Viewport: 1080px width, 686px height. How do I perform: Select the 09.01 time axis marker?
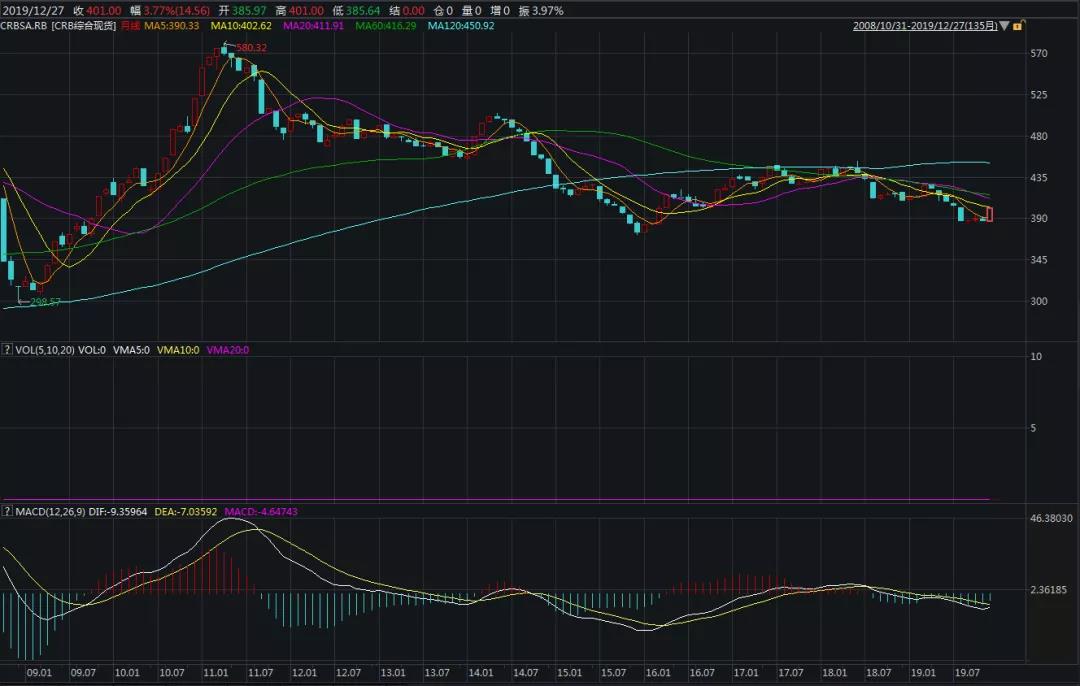(x=39, y=672)
